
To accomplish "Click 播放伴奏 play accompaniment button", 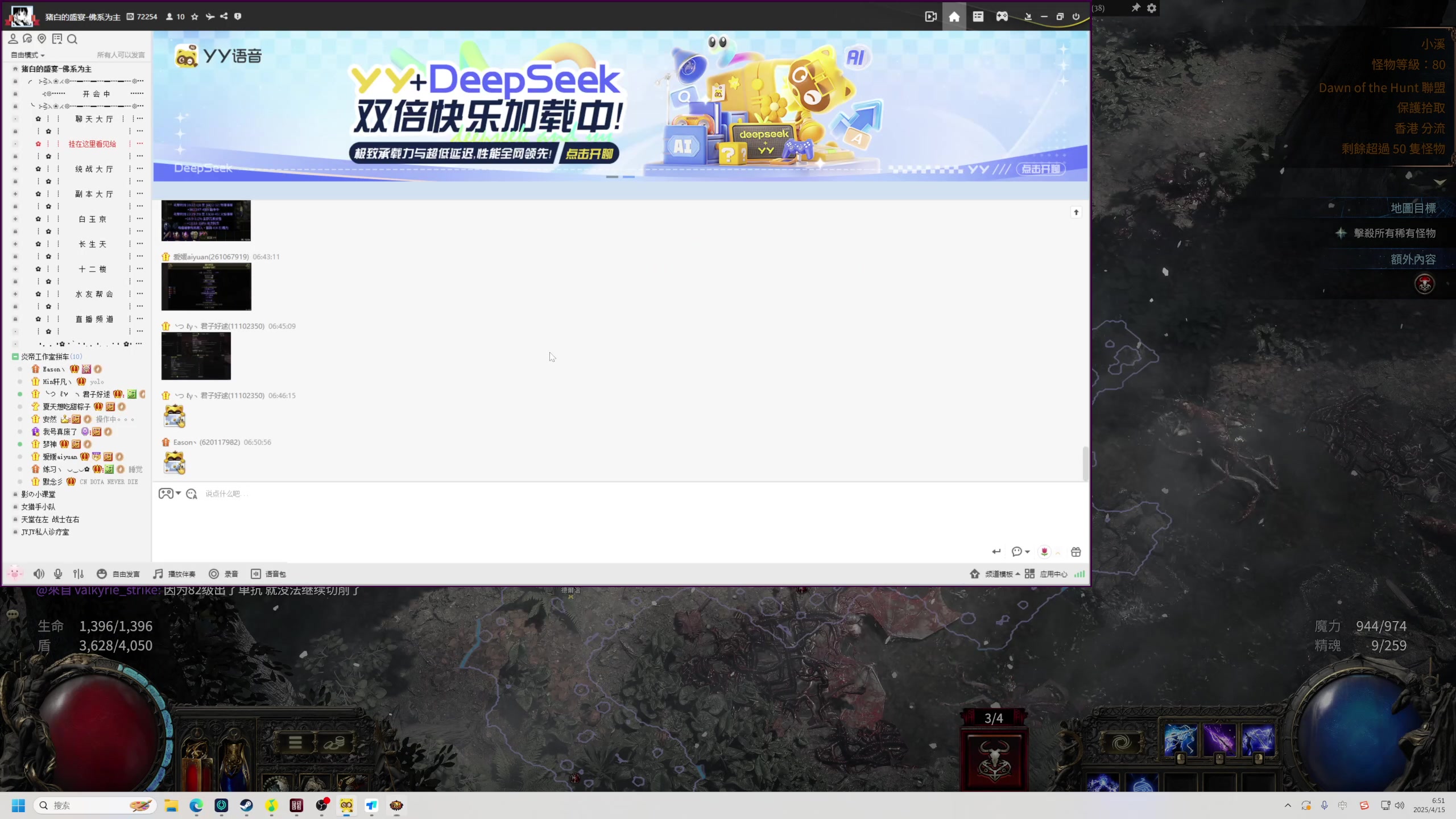I will [175, 574].
